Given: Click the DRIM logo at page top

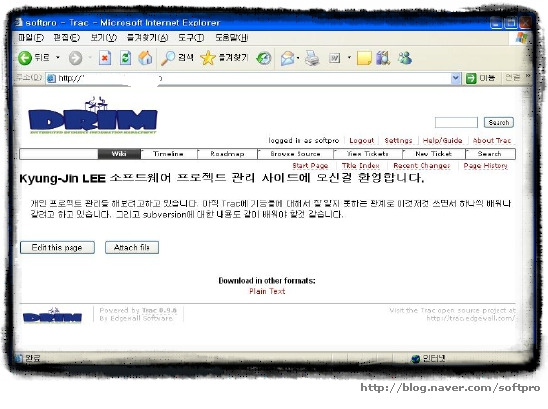Looking at the screenshot, I should point(93,115).
